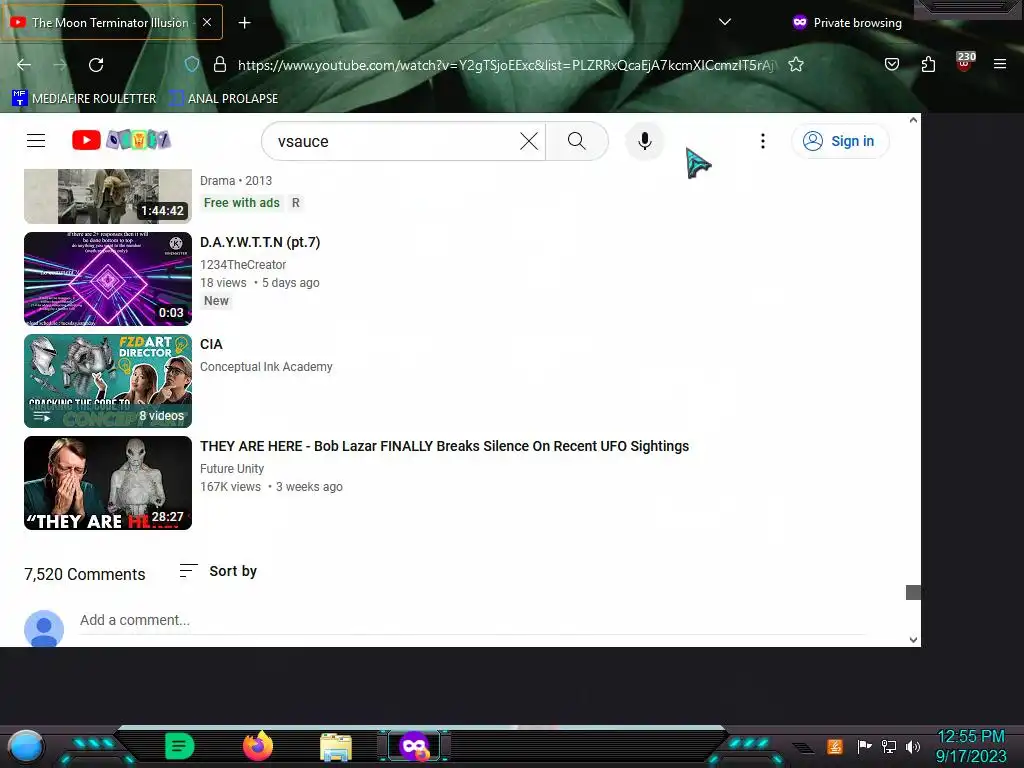The height and width of the screenshot is (768, 1024).
Task: Open MEDIAFIRE ROULETTER bookmark
Action: pyautogui.click(x=84, y=99)
